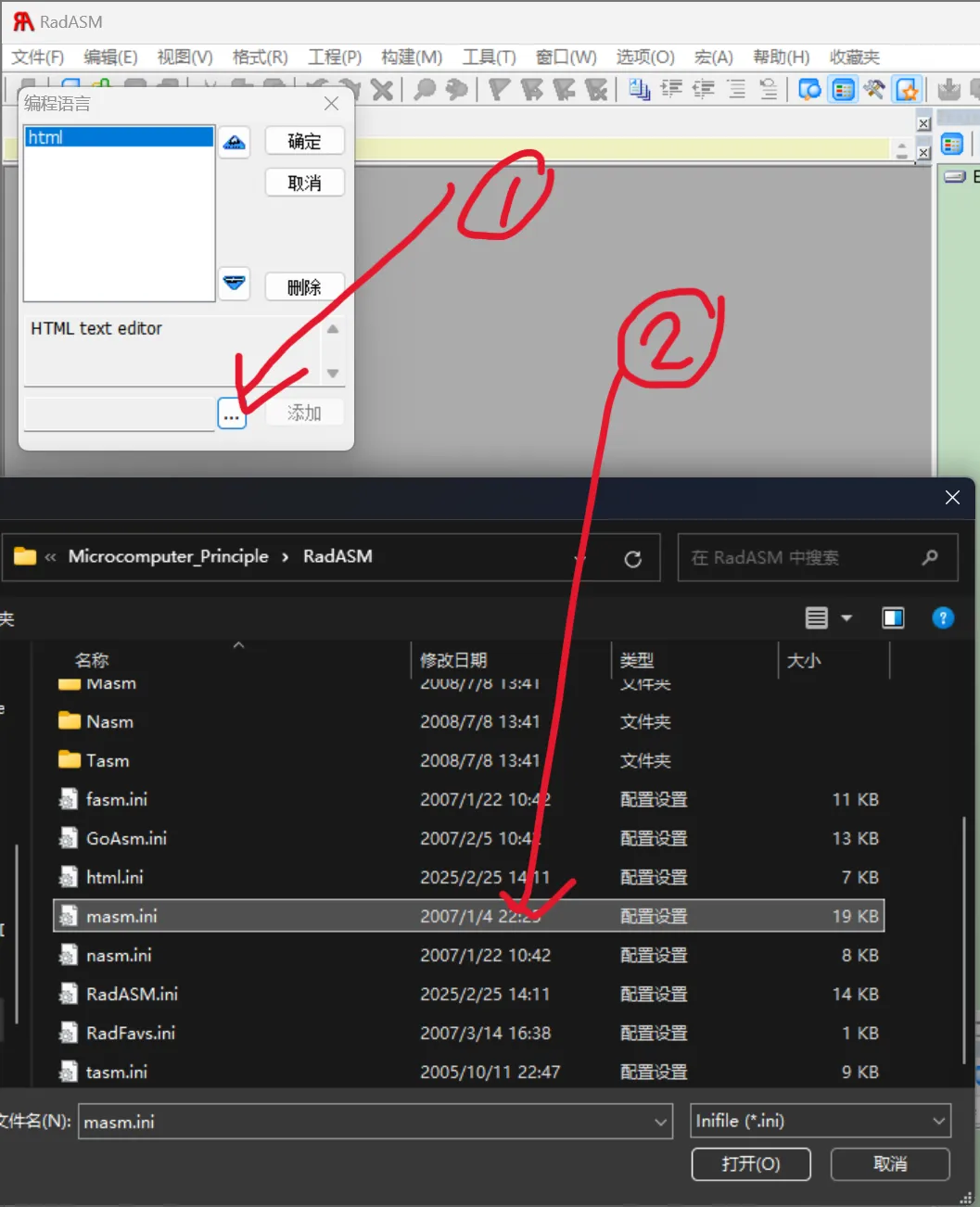Select the GoAsm.ini file
The height and width of the screenshot is (1207, 980).
468,838
